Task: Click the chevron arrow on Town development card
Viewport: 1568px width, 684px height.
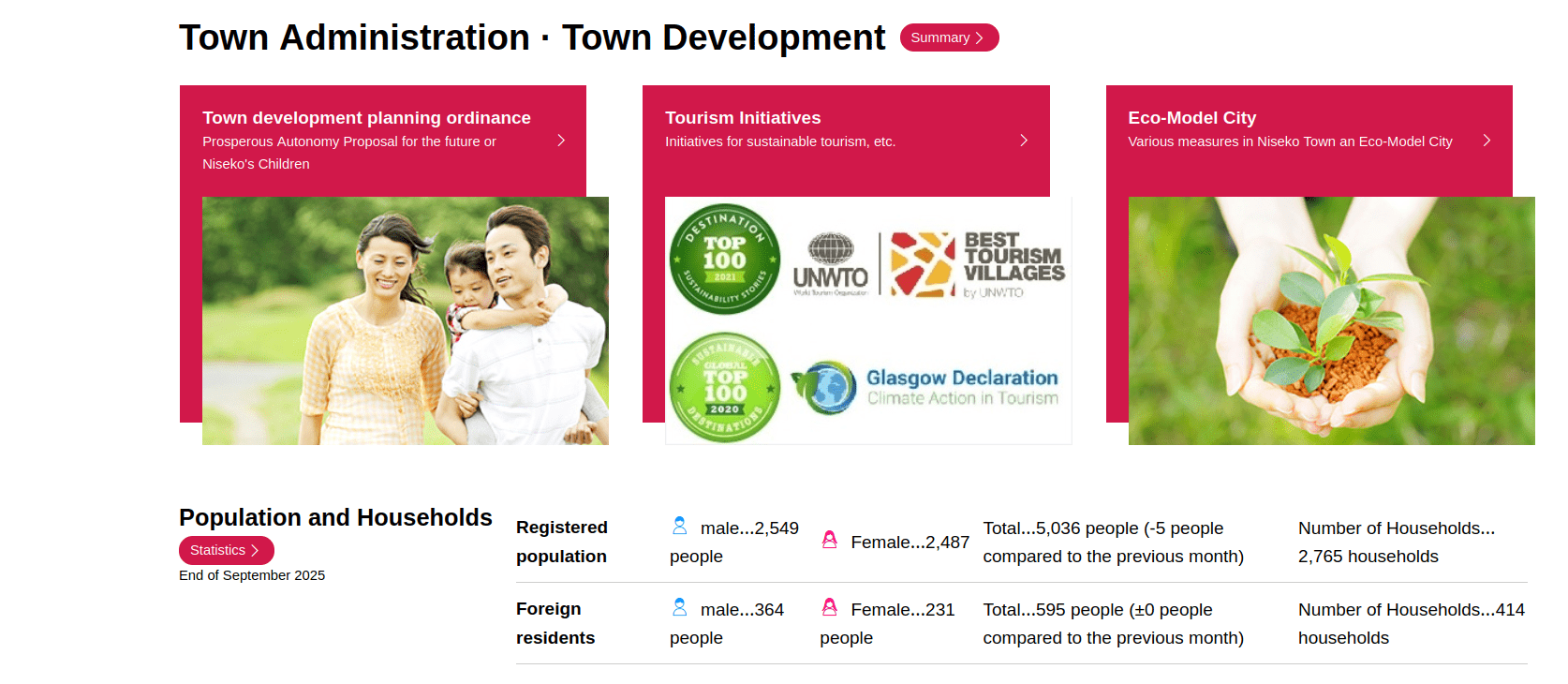Action: (x=561, y=141)
